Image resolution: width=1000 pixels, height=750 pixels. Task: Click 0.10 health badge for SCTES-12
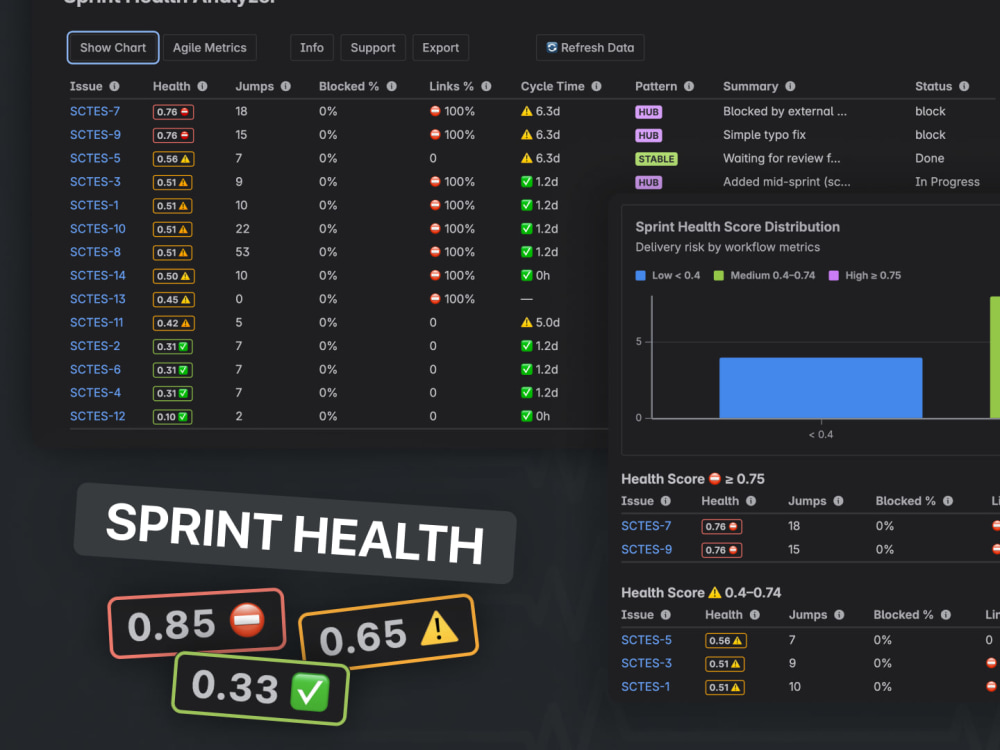(172, 417)
